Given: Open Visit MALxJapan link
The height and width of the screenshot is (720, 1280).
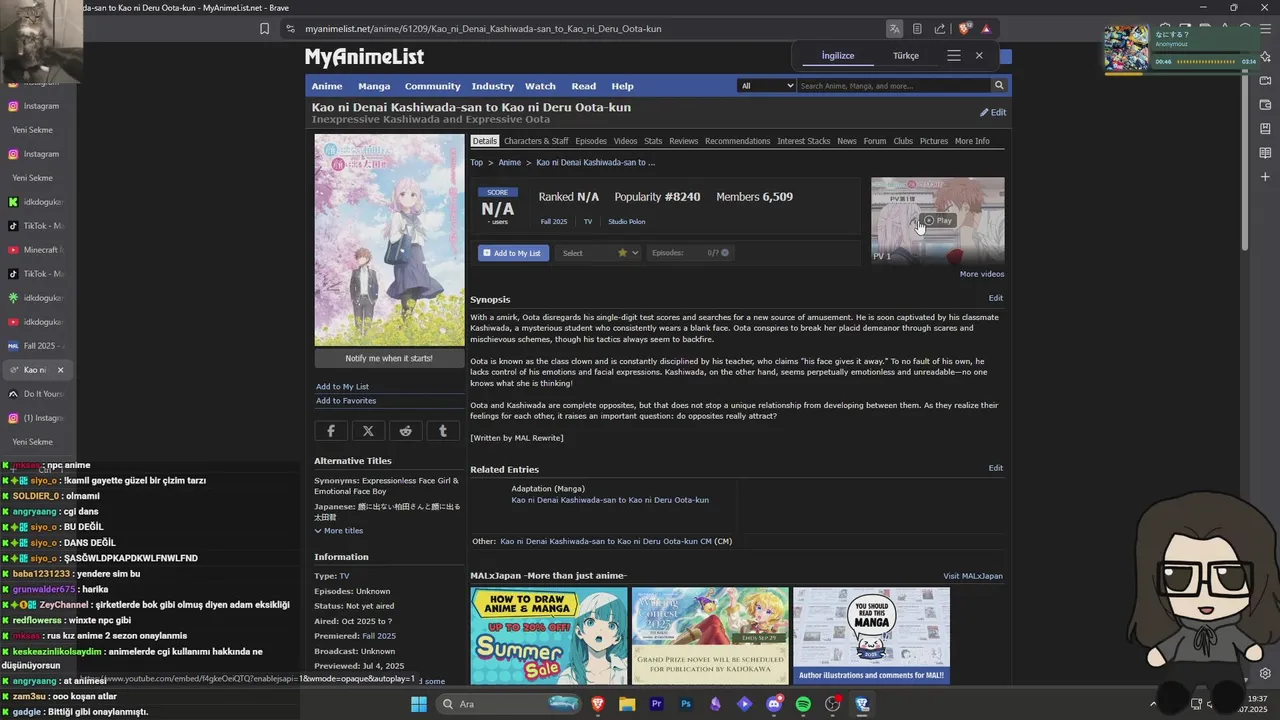Looking at the screenshot, I should 973,576.
